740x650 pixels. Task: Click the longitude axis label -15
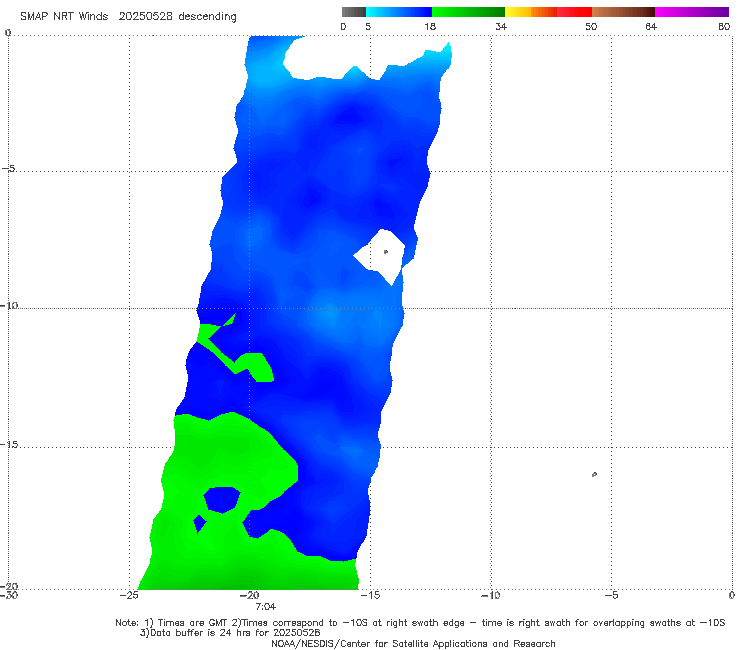pyautogui.click(x=370, y=595)
